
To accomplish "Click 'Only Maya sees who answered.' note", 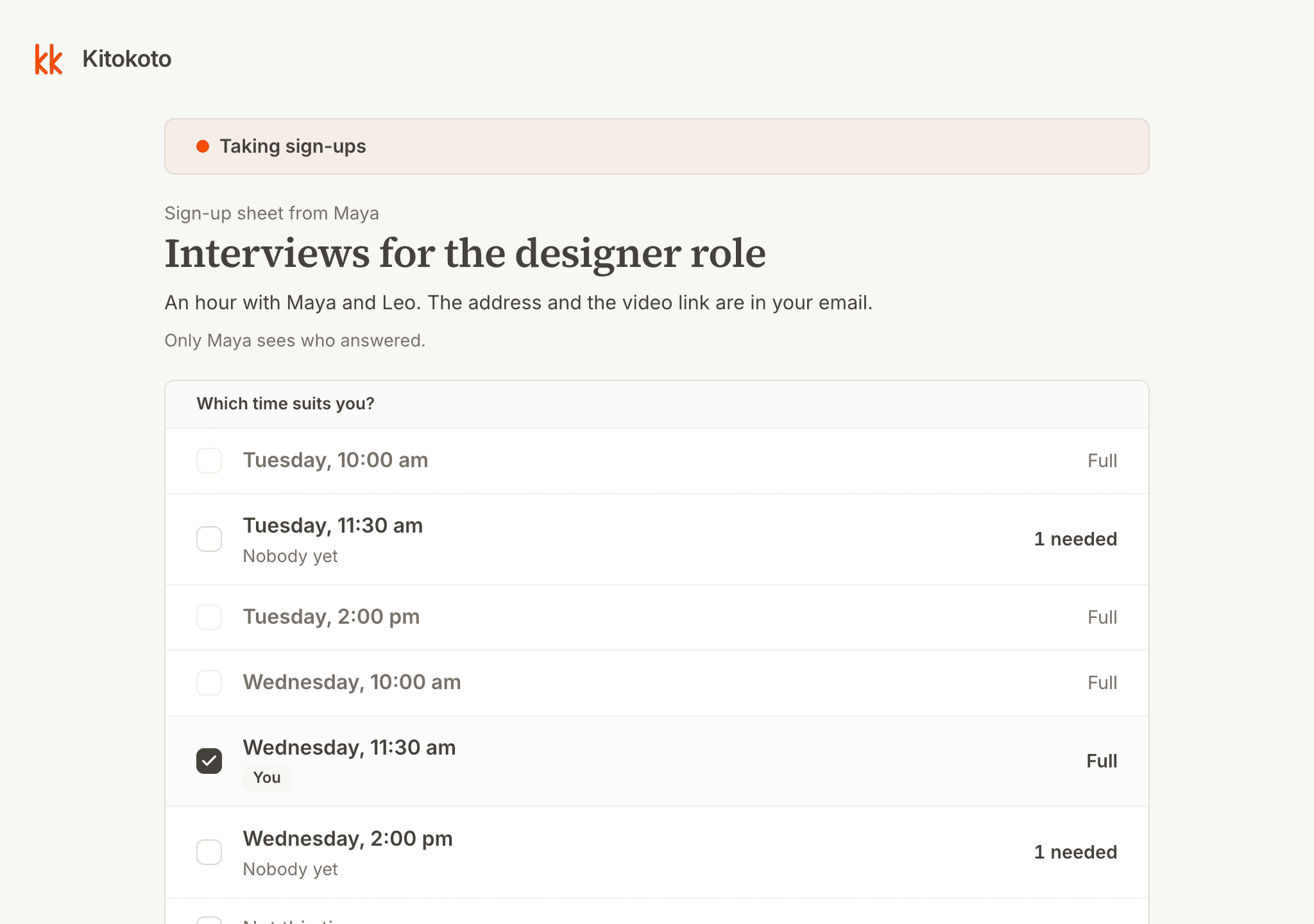I will click(x=295, y=341).
